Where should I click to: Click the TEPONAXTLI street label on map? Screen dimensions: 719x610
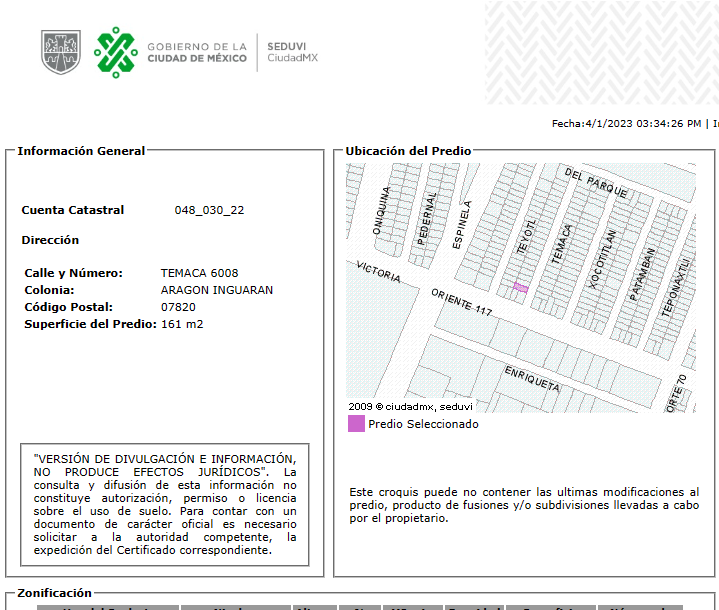coord(675,288)
